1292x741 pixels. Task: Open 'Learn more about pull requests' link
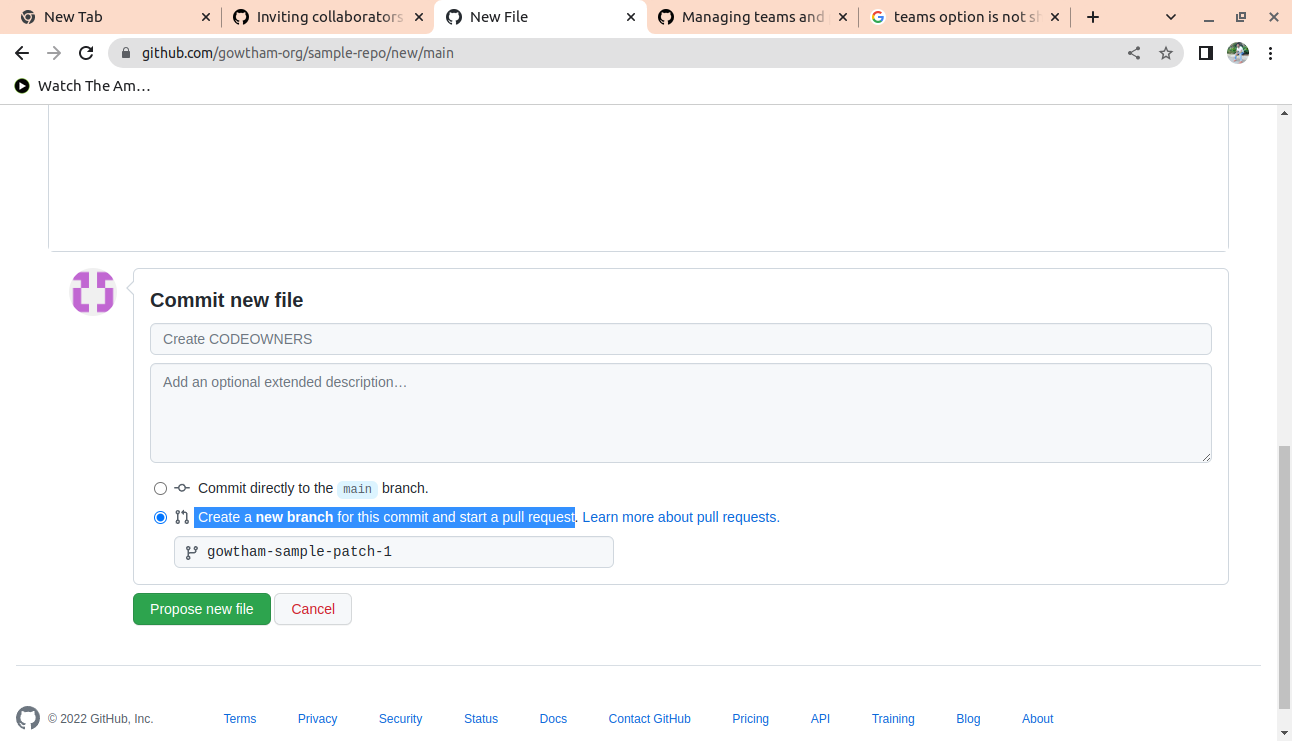(x=681, y=517)
